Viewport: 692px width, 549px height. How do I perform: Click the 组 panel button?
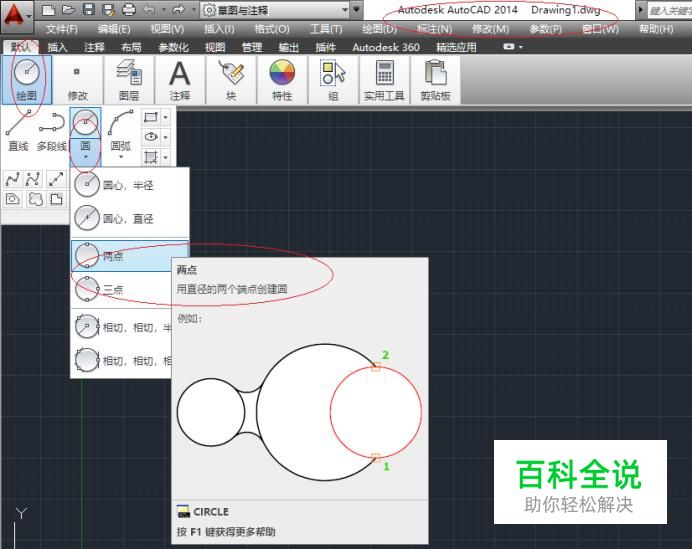(x=333, y=80)
